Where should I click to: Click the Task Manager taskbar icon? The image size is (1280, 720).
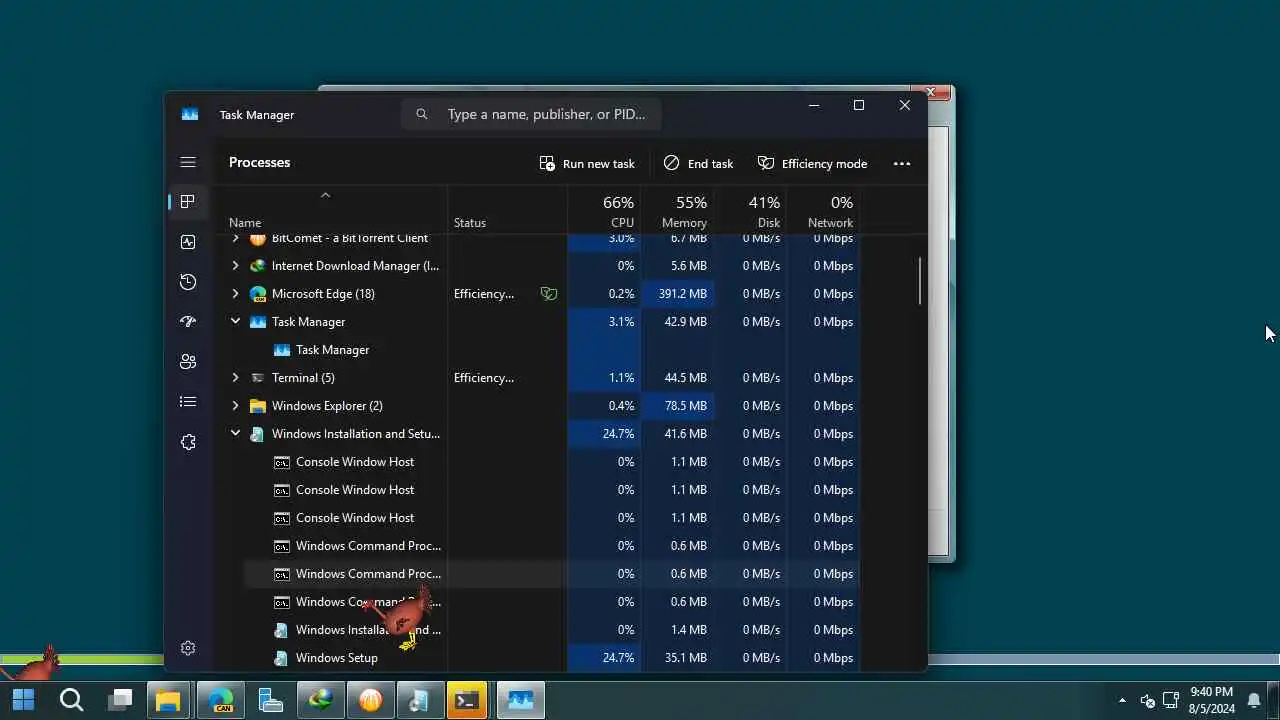click(520, 700)
